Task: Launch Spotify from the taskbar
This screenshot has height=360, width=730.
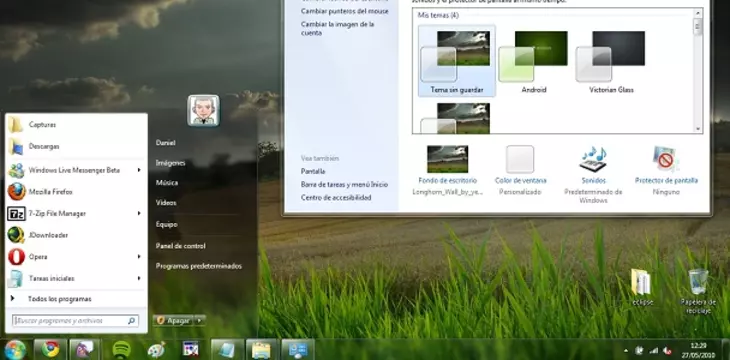Action: point(122,349)
